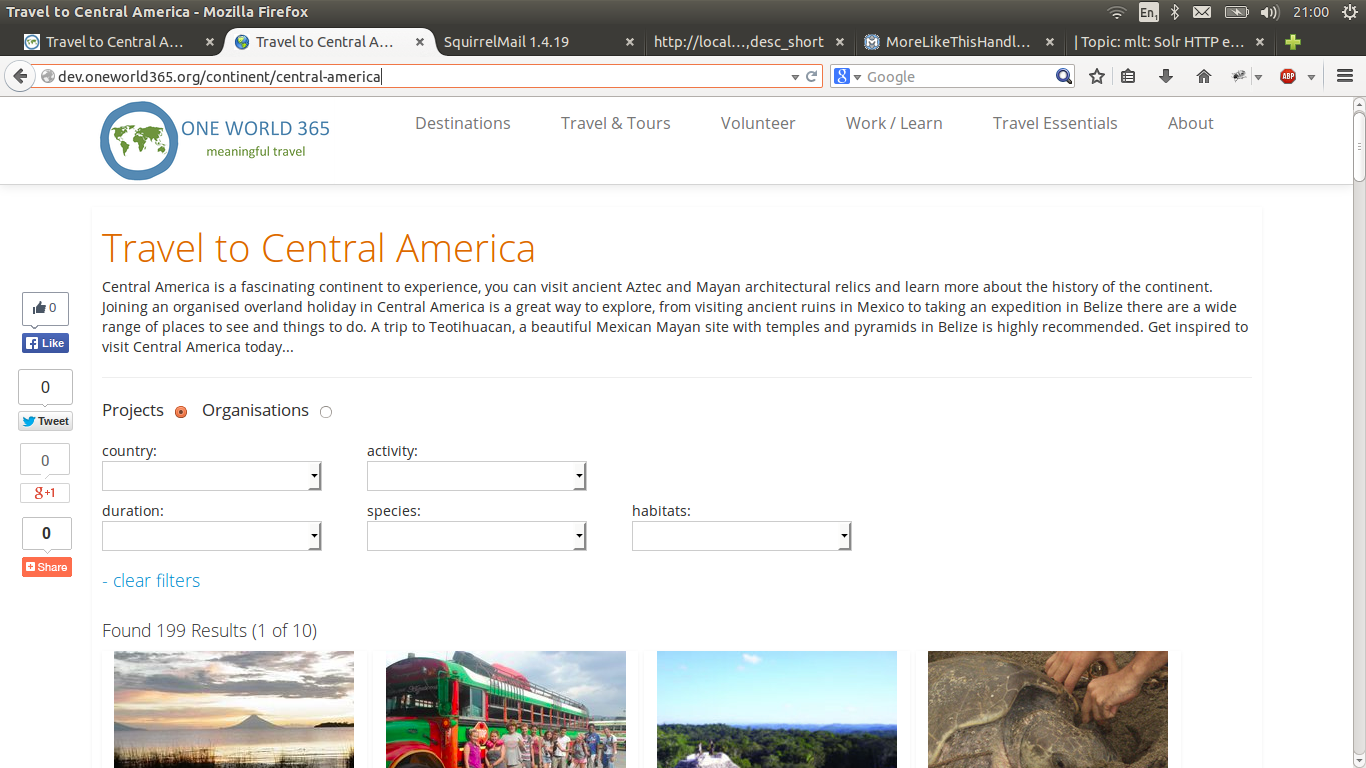This screenshot has width=1366, height=768.
Task: Expand the country dropdown
Action: tap(211, 477)
